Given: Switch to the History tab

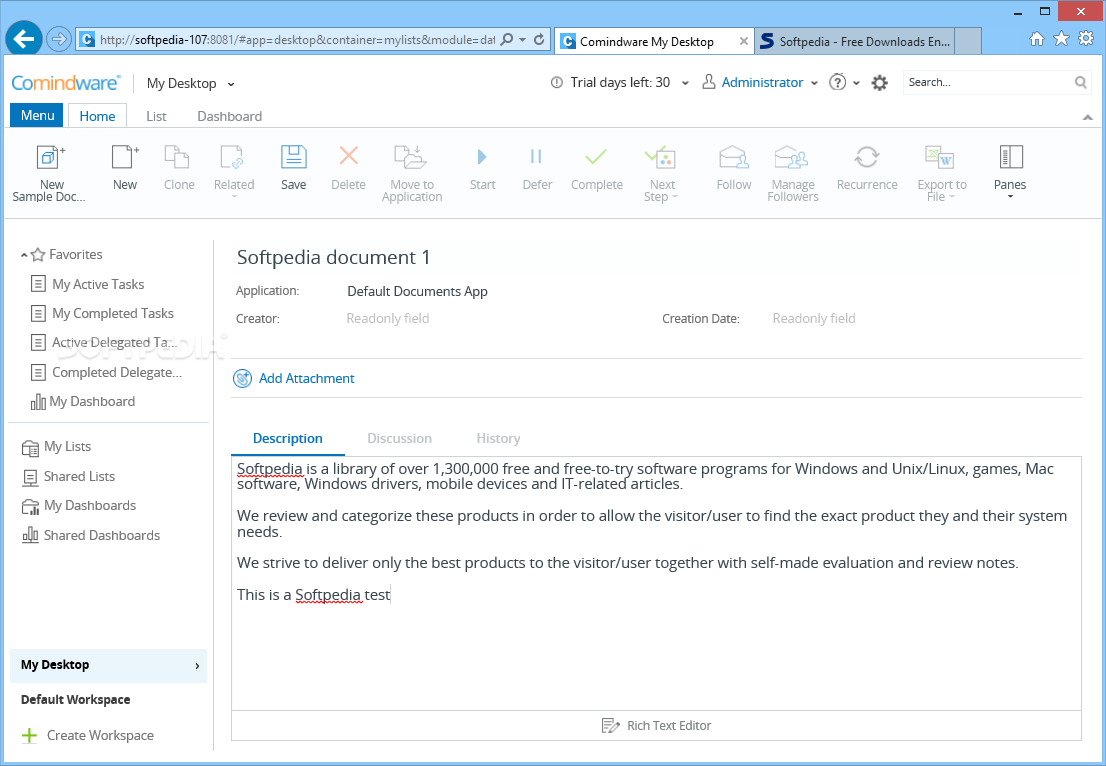Looking at the screenshot, I should [498, 438].
